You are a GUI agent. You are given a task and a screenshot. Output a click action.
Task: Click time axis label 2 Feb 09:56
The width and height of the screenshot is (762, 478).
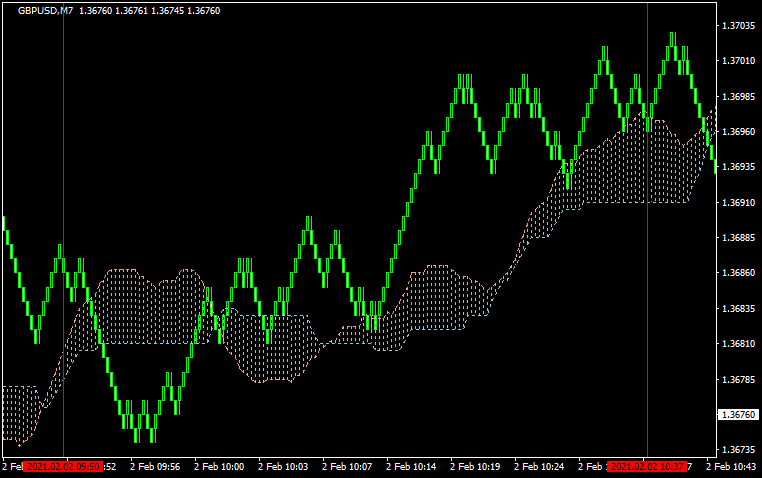click(x=155, y=467)
